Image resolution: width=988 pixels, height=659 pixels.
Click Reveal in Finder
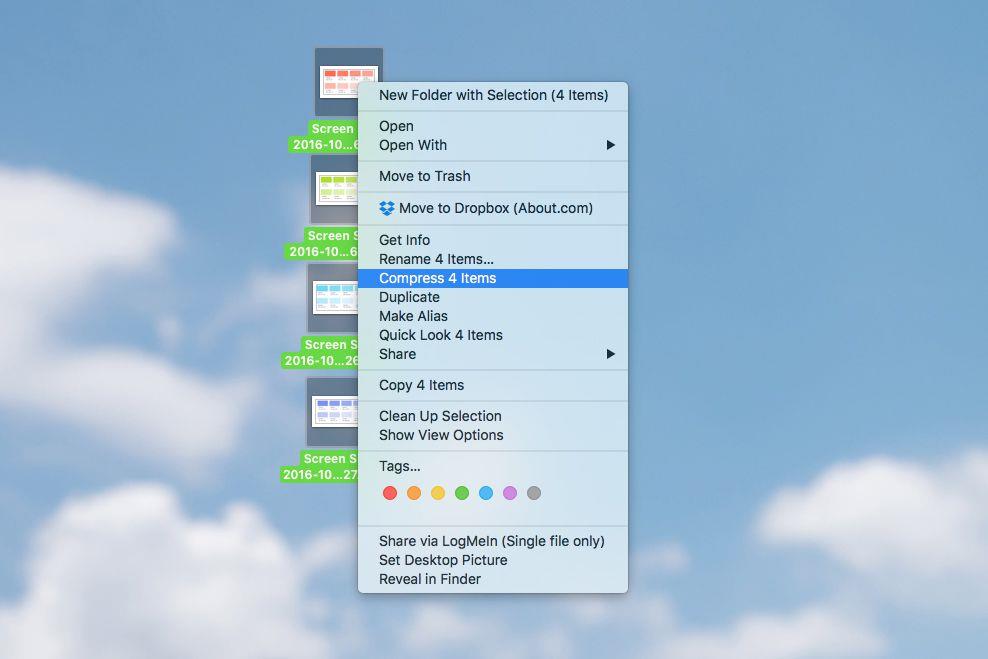pyautogui.click(x=493, y=579)
